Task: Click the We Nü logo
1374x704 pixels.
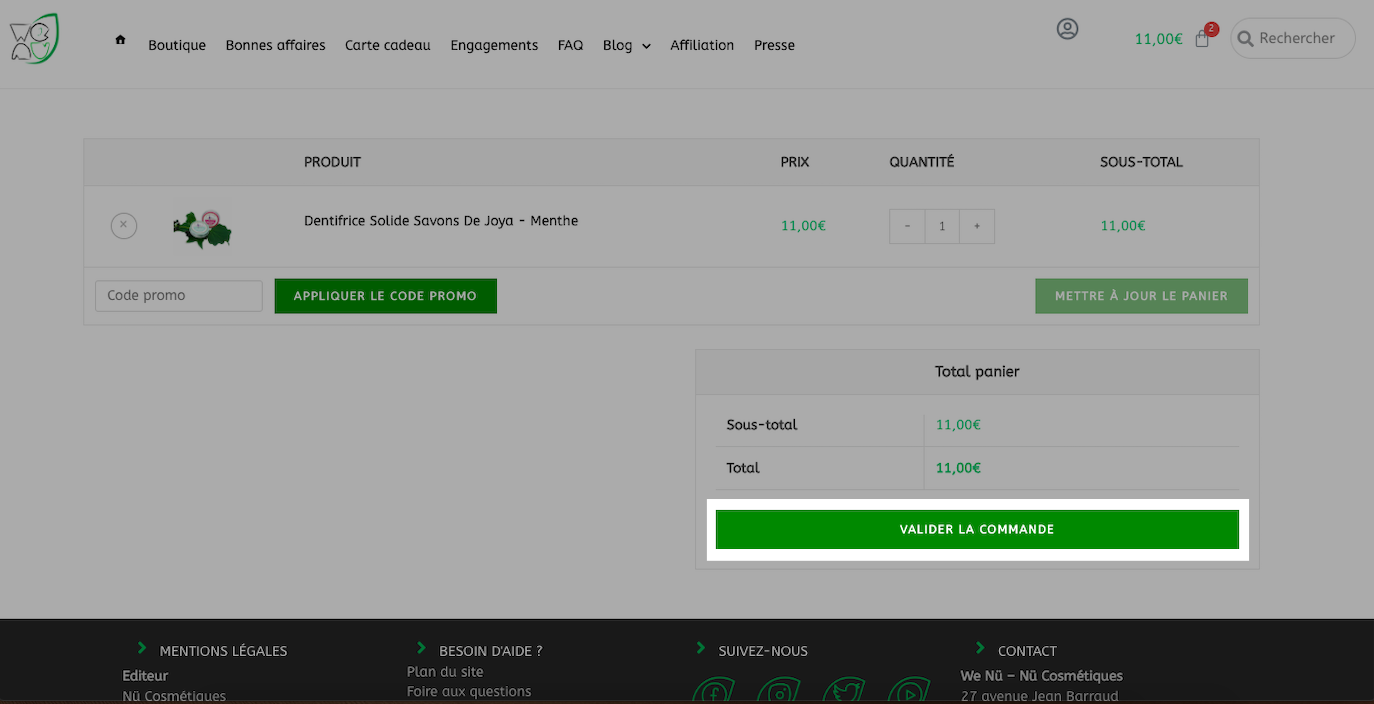Action: (34, 39)
